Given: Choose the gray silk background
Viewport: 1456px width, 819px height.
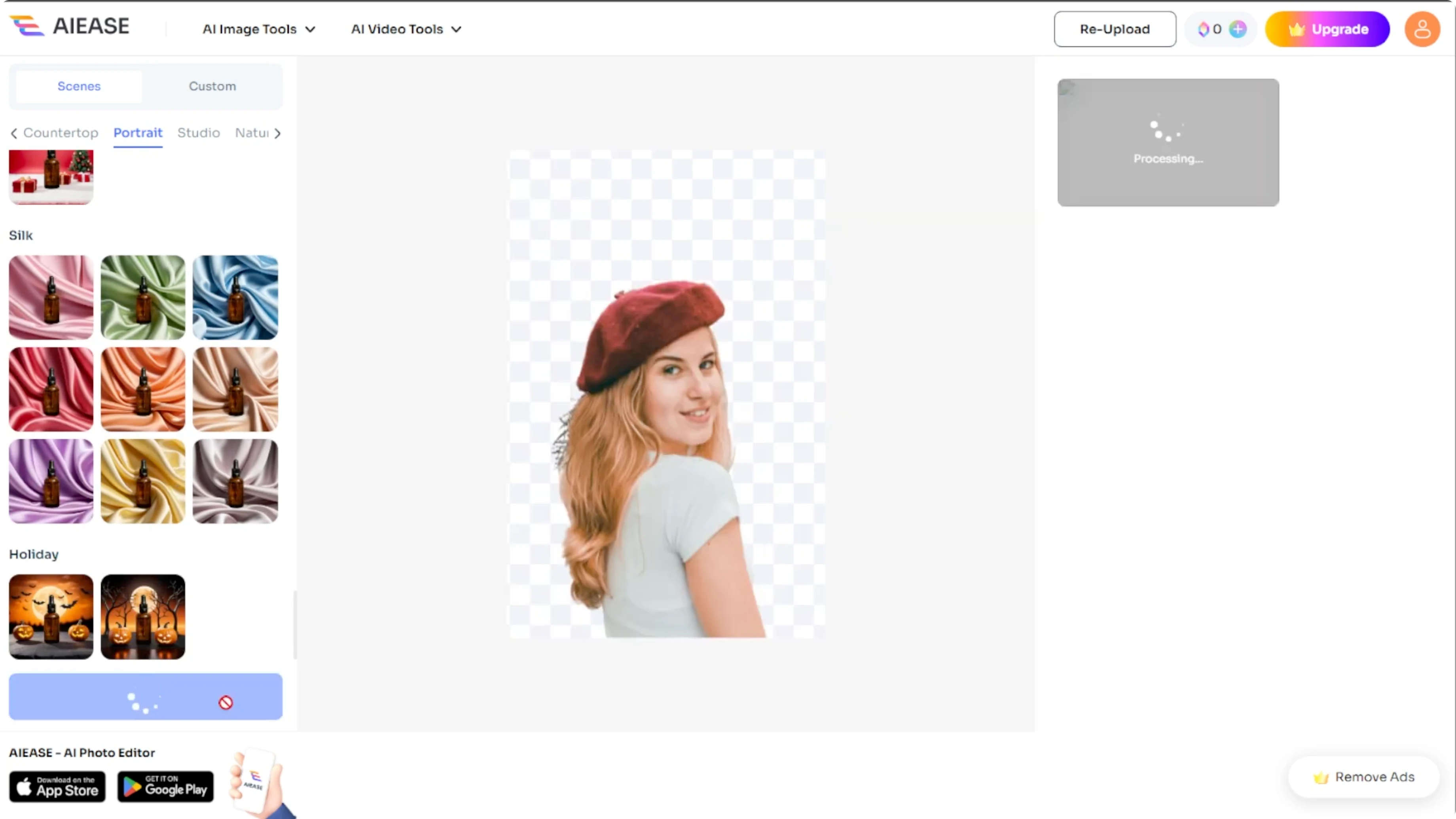Looking at the screenshot, I should tap(235, 482).
